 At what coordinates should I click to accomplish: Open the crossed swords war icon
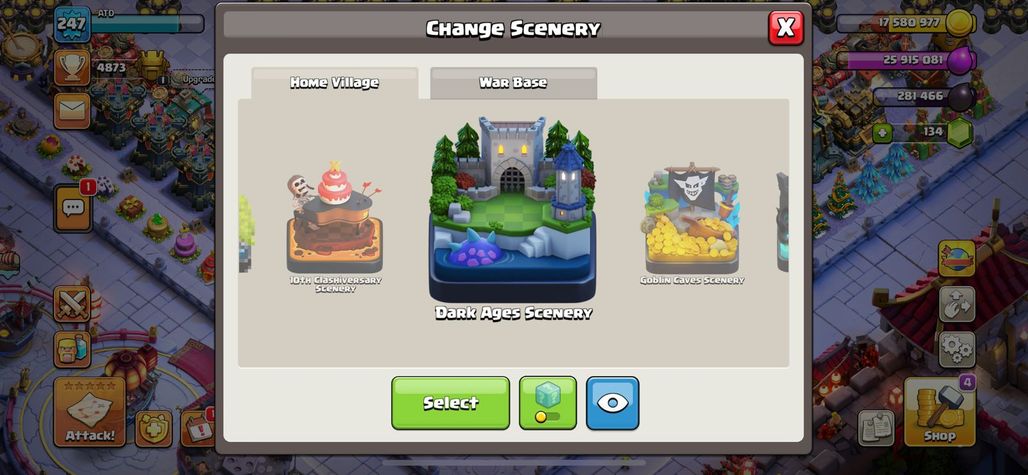72,304
